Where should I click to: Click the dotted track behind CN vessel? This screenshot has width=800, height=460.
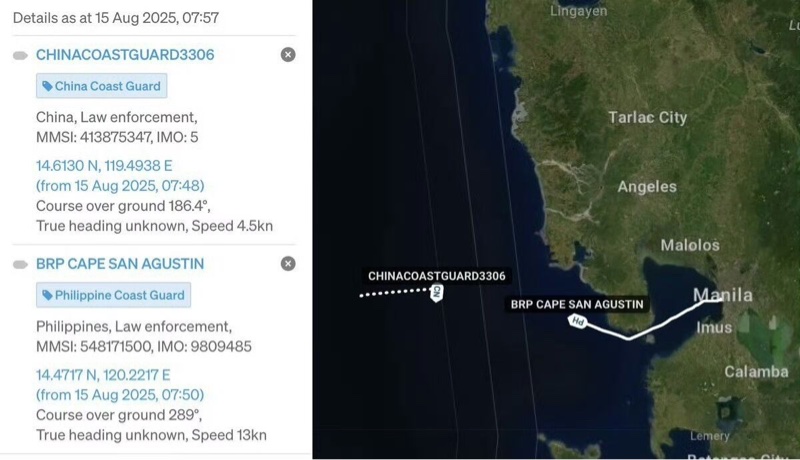click(x=394, y=292)
